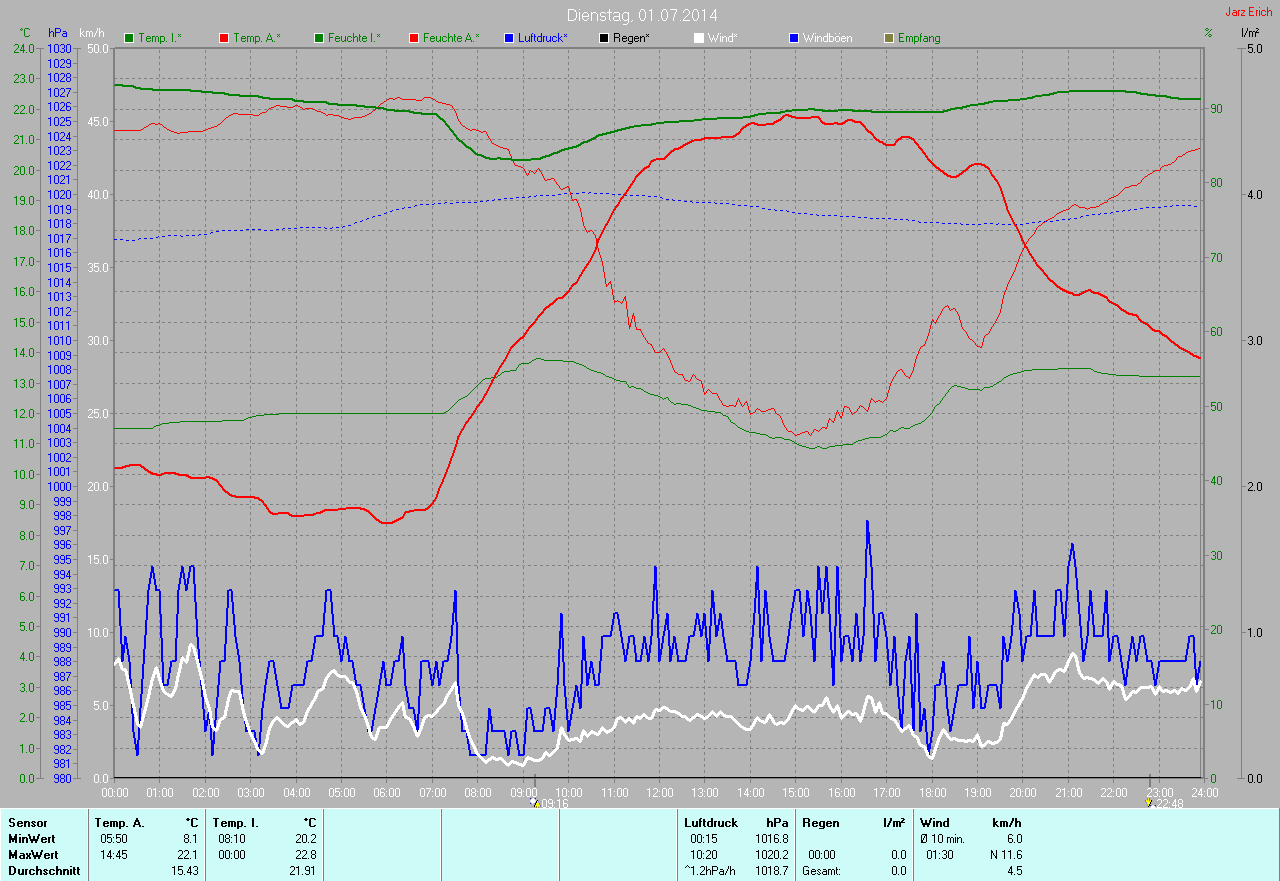Click the pressure trend '^1.2hPa/h' cell
The height and width of the screenshot is (881, 1280).
pyautogui.click(x=708, y=871)
